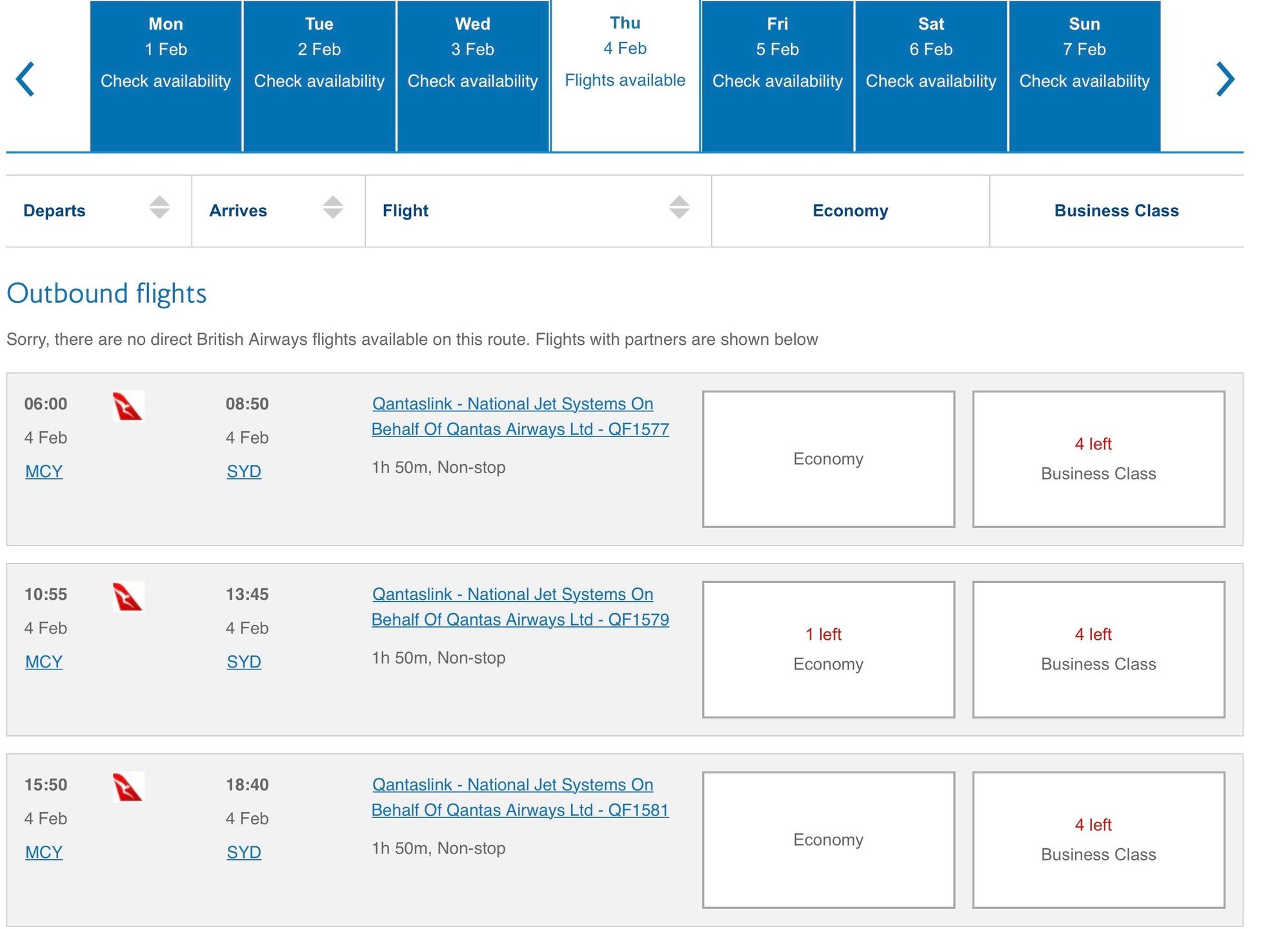Select Sun 7 Feb date tab

(x=1084, y=76)
